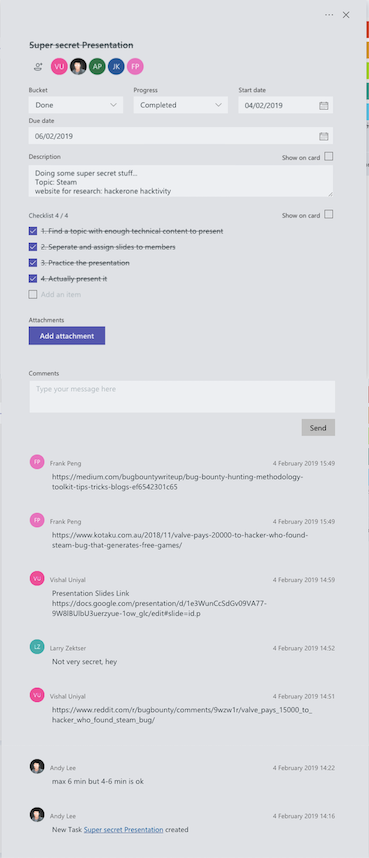Click the Add attachment button

(x=67, y=336)
